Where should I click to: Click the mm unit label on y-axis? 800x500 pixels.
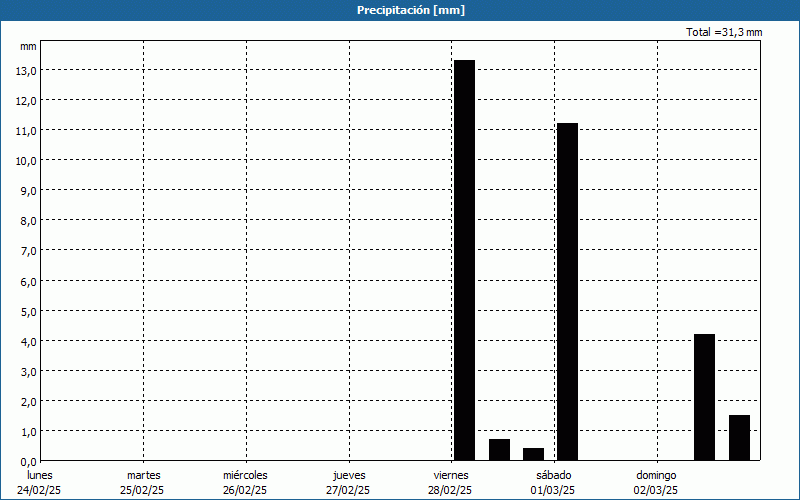tap(28, 46)
